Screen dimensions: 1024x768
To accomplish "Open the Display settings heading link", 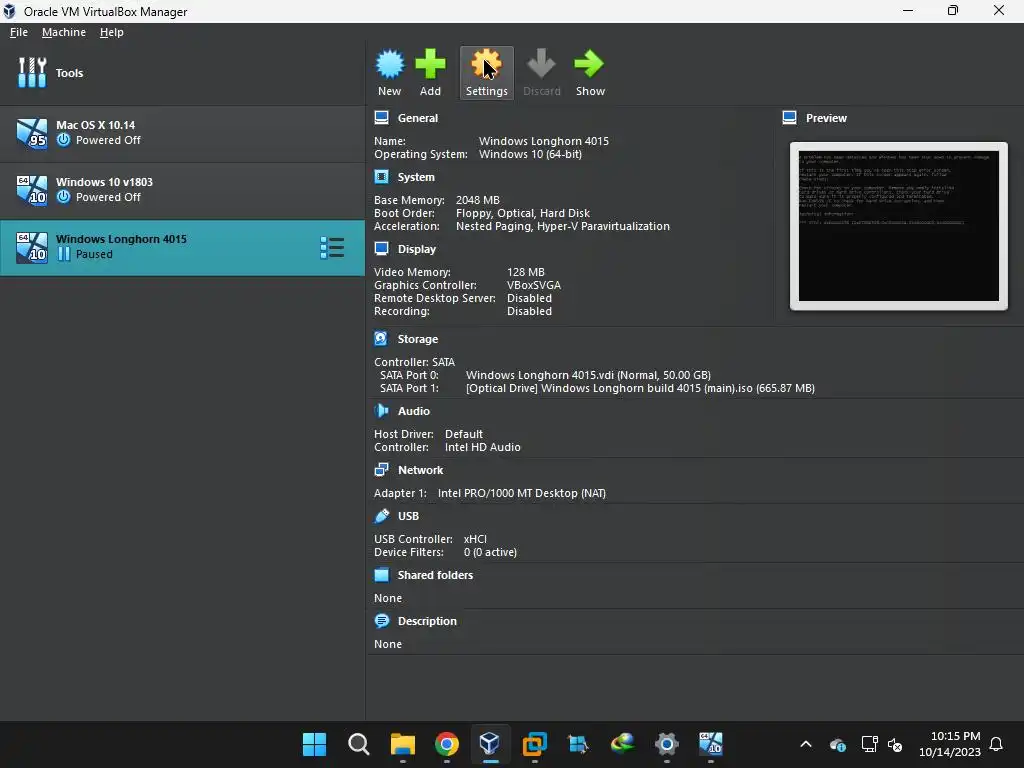I will tap(417, 249).
